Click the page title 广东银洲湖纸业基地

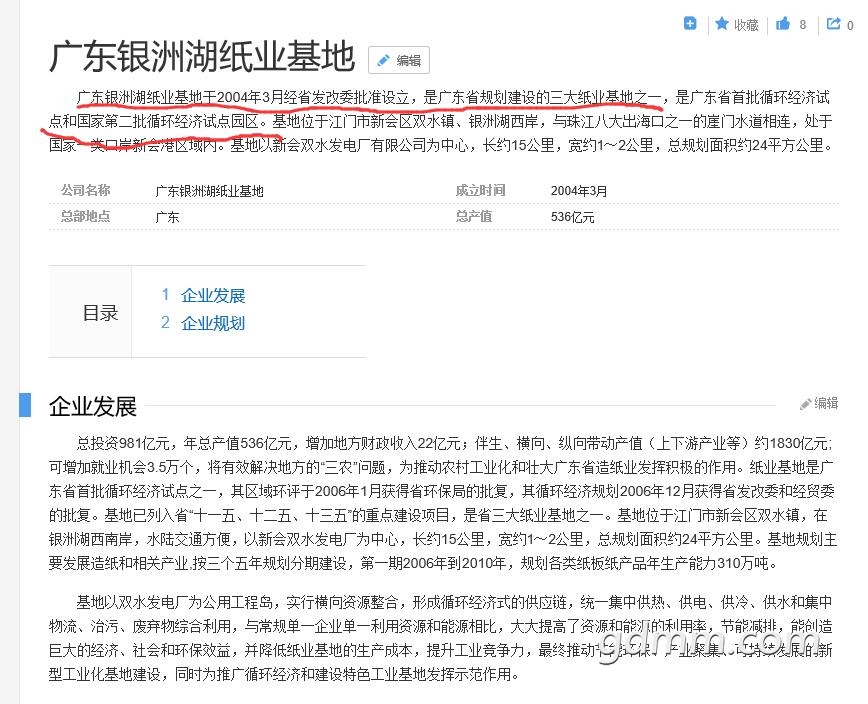coord(202,58)
